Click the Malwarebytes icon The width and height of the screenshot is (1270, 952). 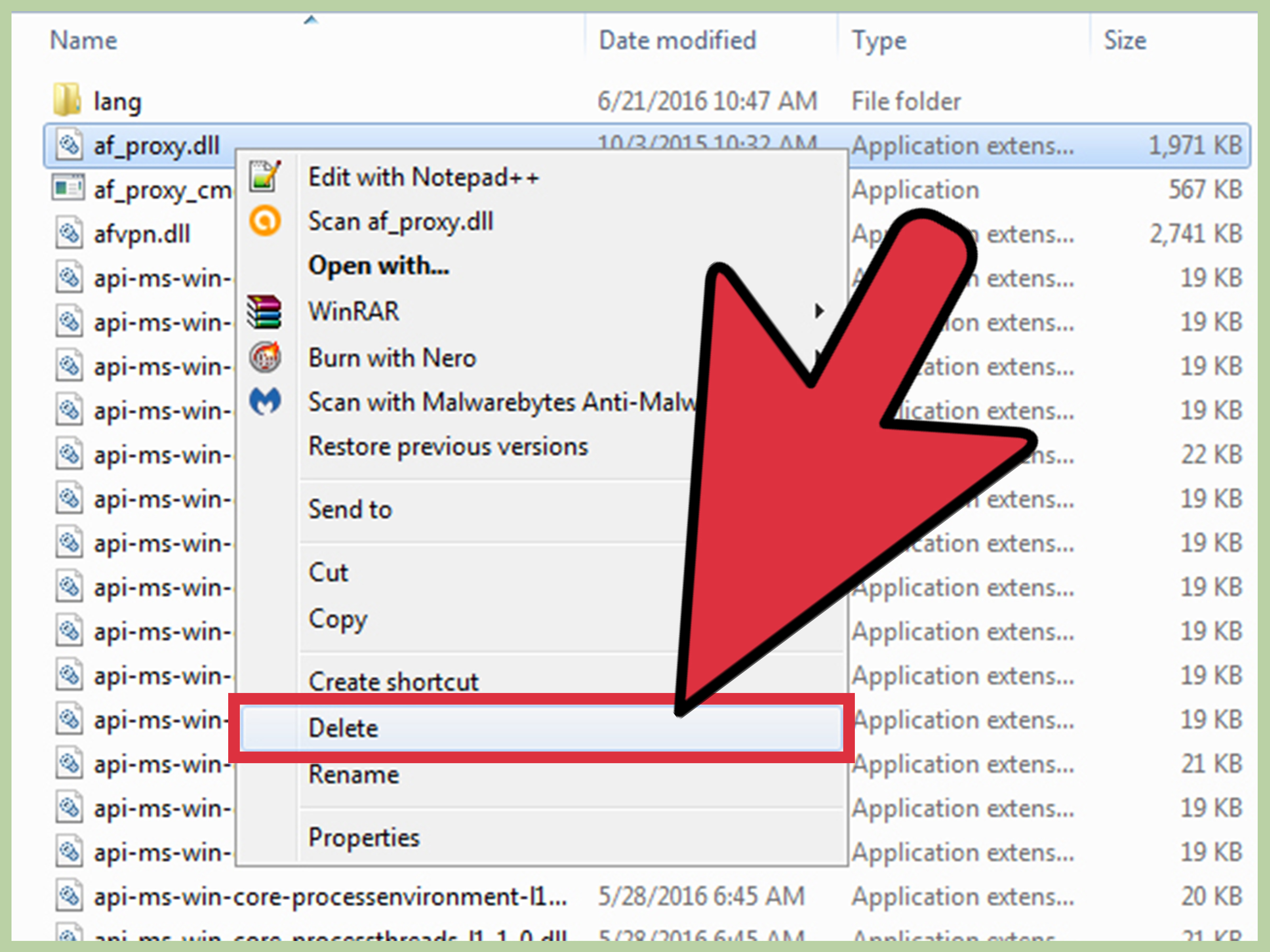click(x=265, y=401)
